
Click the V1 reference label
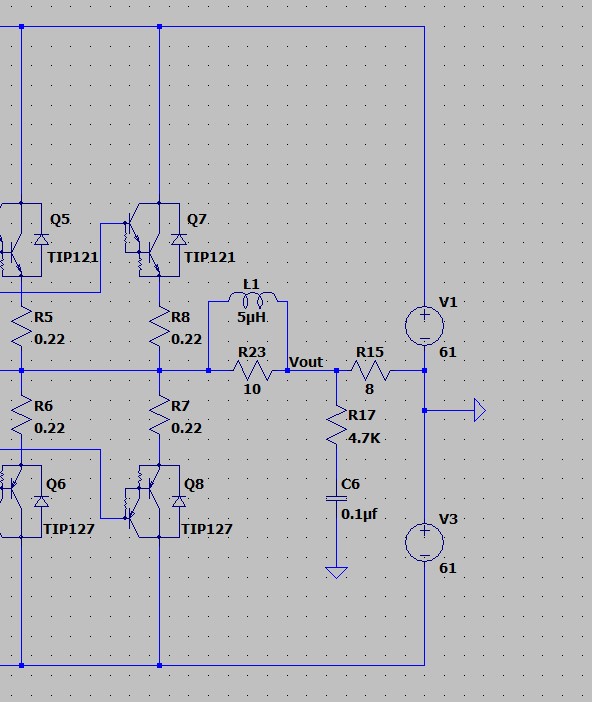coord(448,303)
